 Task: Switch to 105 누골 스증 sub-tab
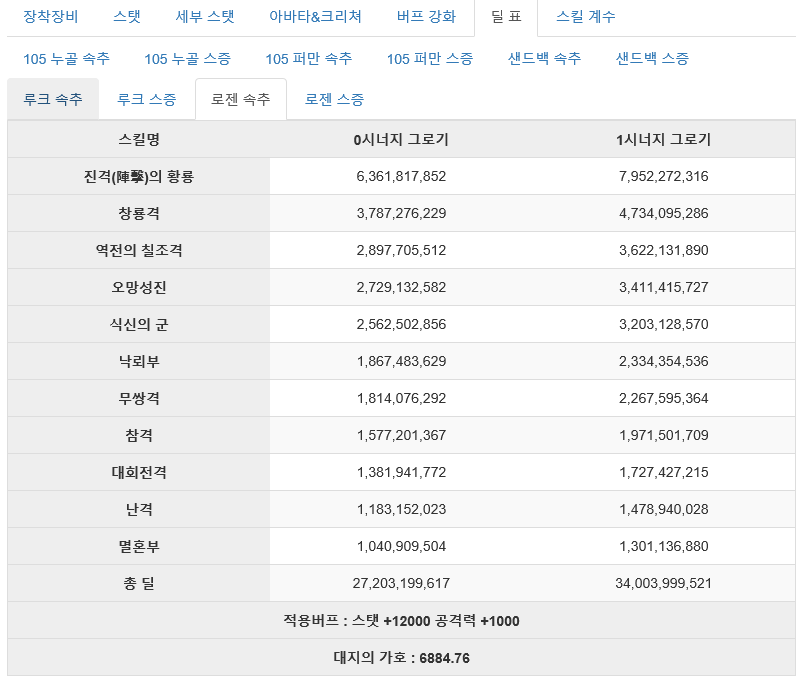[x=187, y=59]
